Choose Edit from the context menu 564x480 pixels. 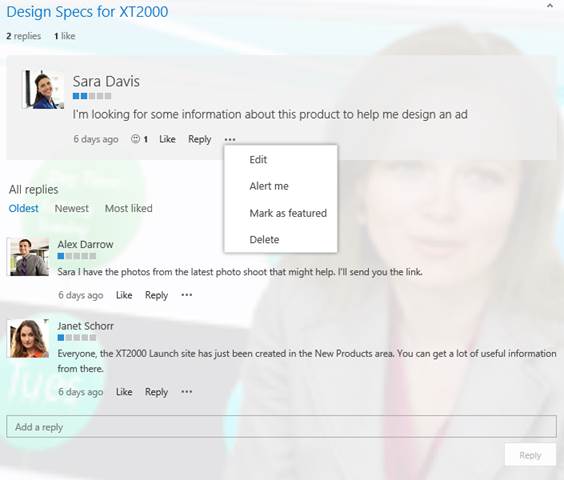click(x=258, y=159)
